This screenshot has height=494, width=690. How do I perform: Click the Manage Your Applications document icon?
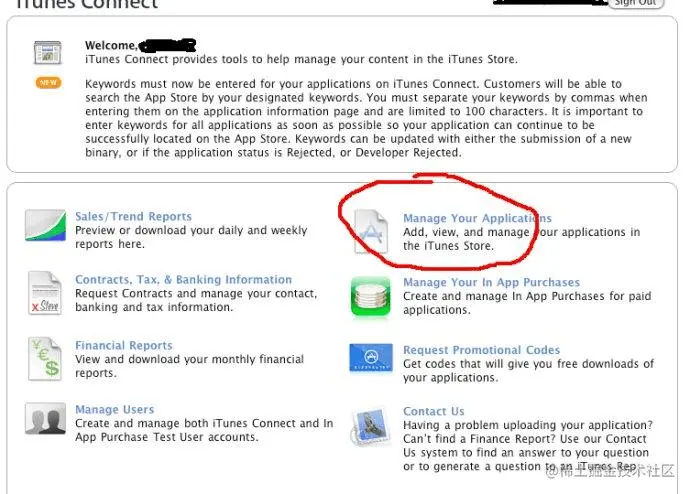coord(371,232)
